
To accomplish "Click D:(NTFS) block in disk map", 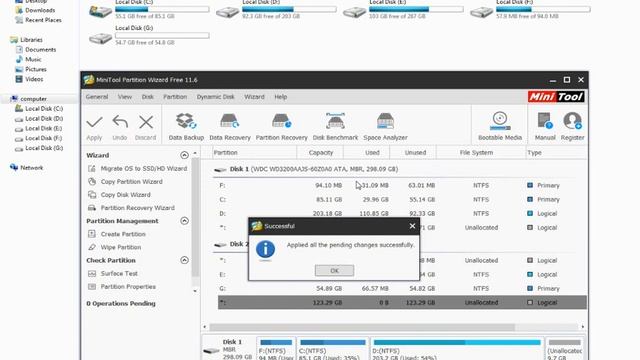I will [457, 349].
